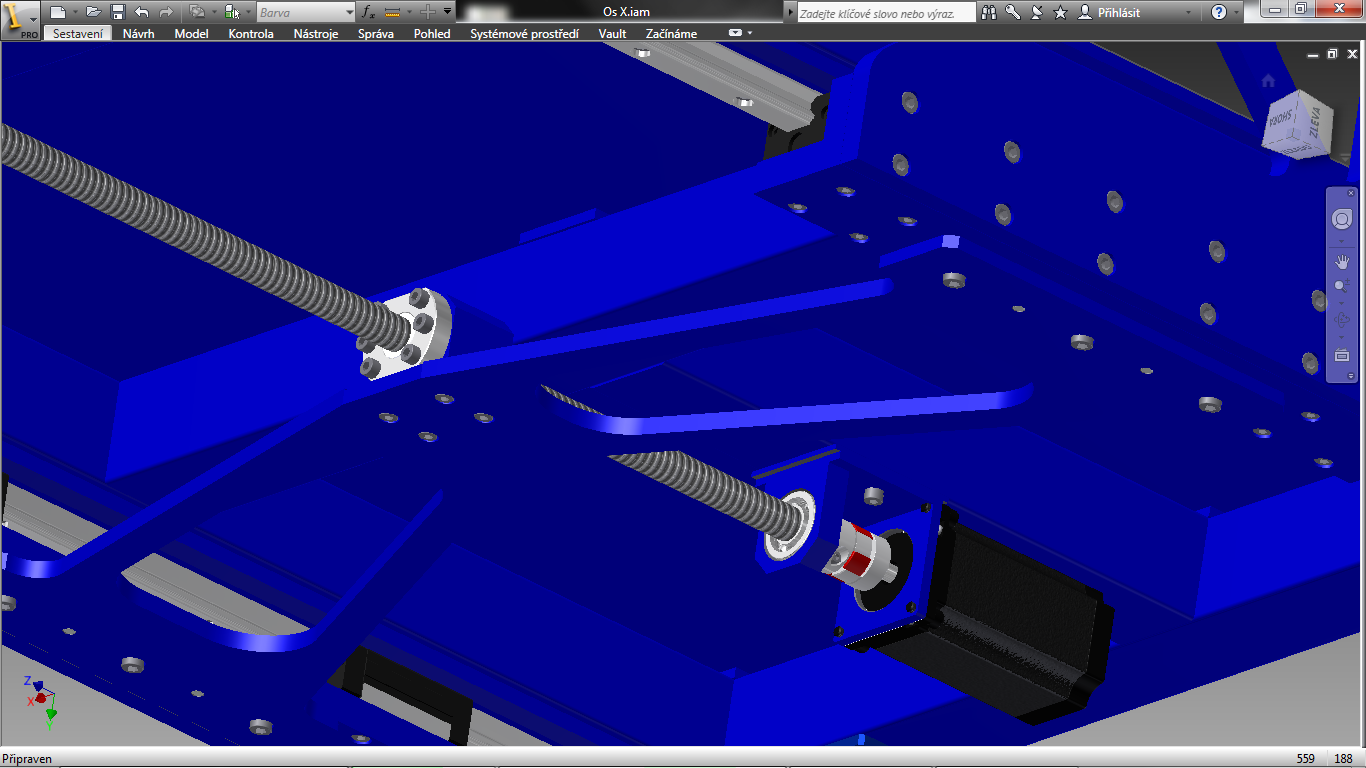Viewport: 1366px width, 768px height.
Task: Open the Nástroje ribbon tab
Action: 316,33
